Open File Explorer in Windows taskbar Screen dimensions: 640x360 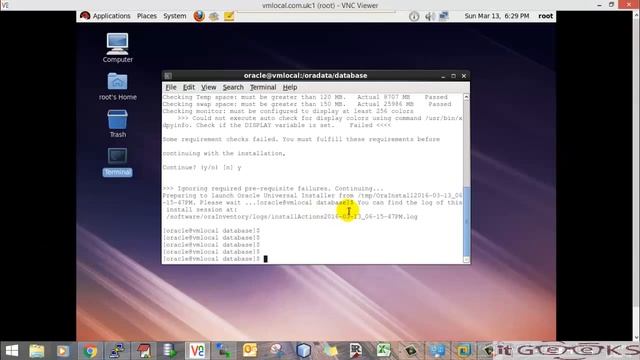[37, 351]
